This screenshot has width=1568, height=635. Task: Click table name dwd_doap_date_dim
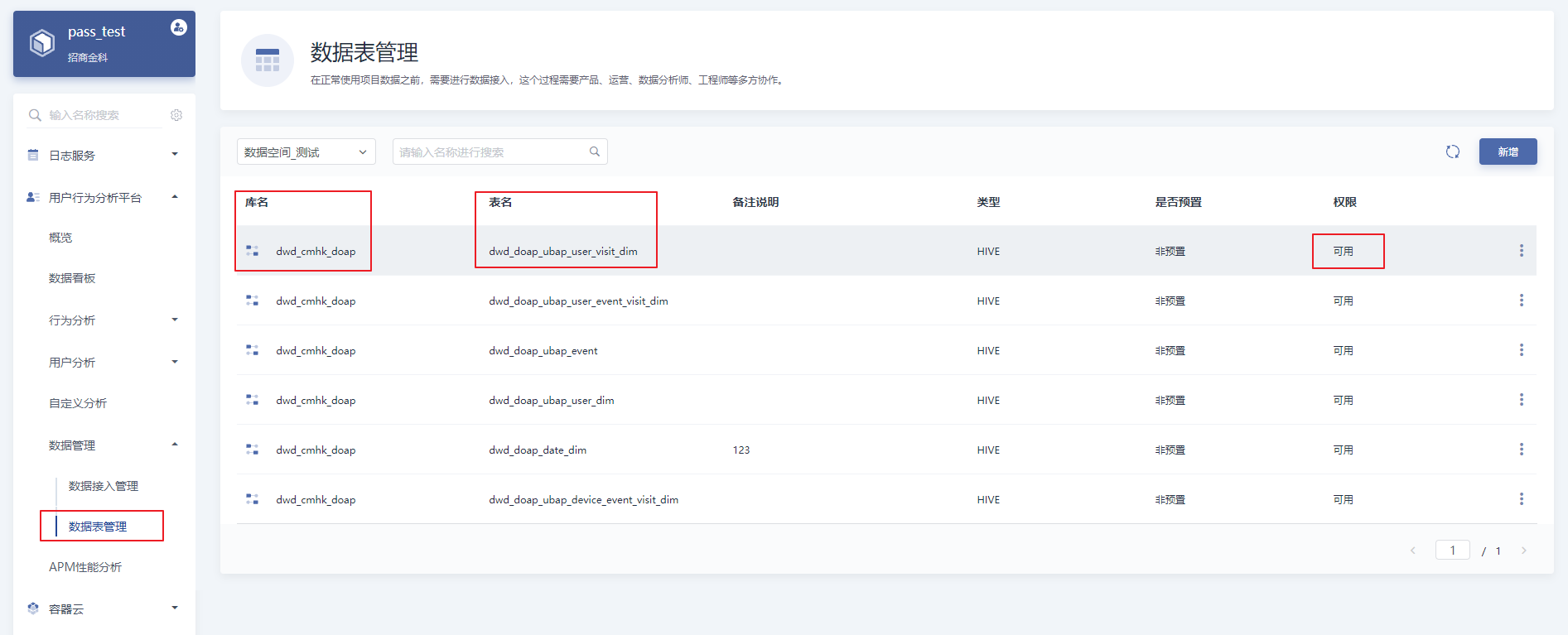[538, 450]
